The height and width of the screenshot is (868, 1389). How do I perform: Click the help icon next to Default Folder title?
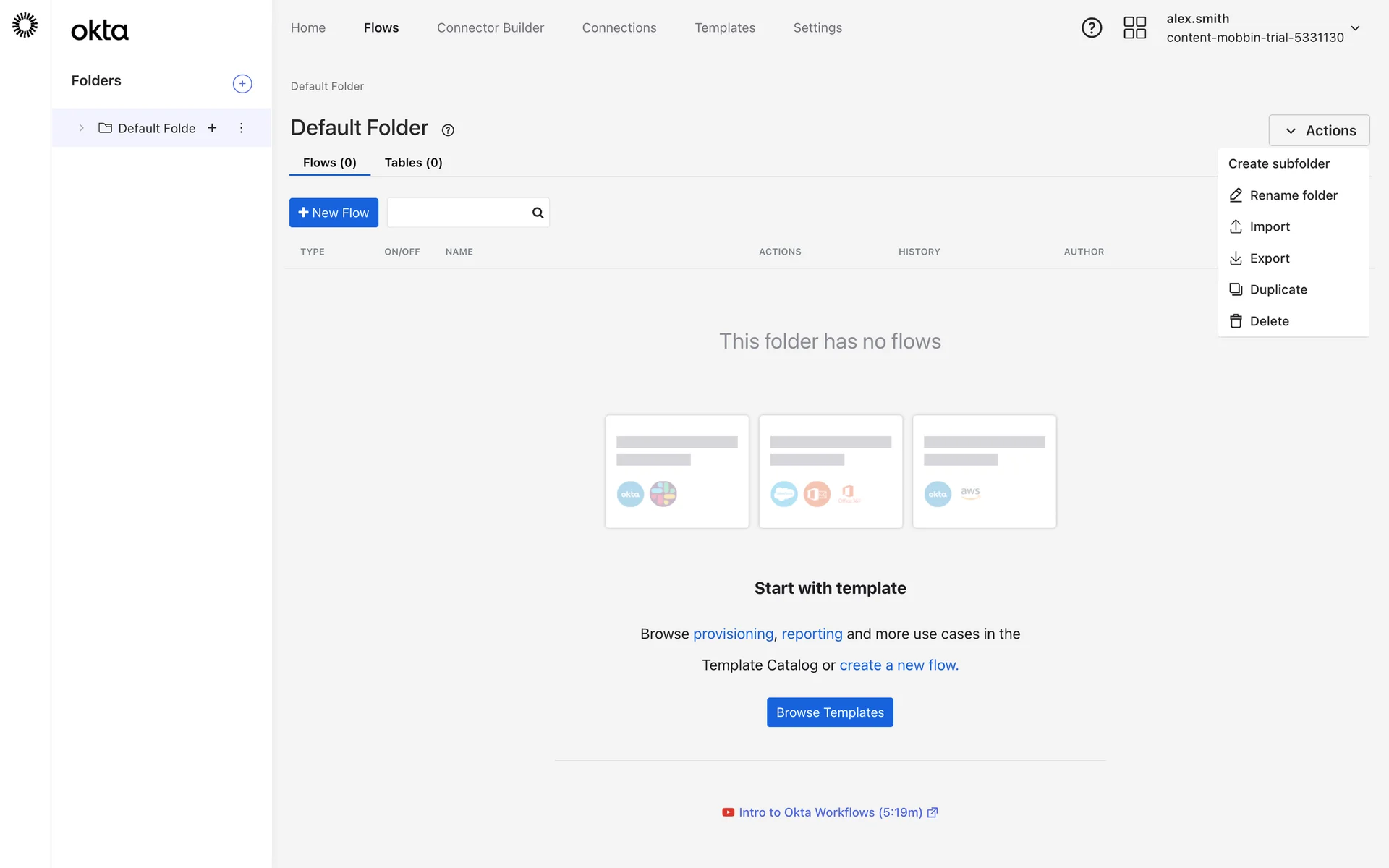click(448, 130)
